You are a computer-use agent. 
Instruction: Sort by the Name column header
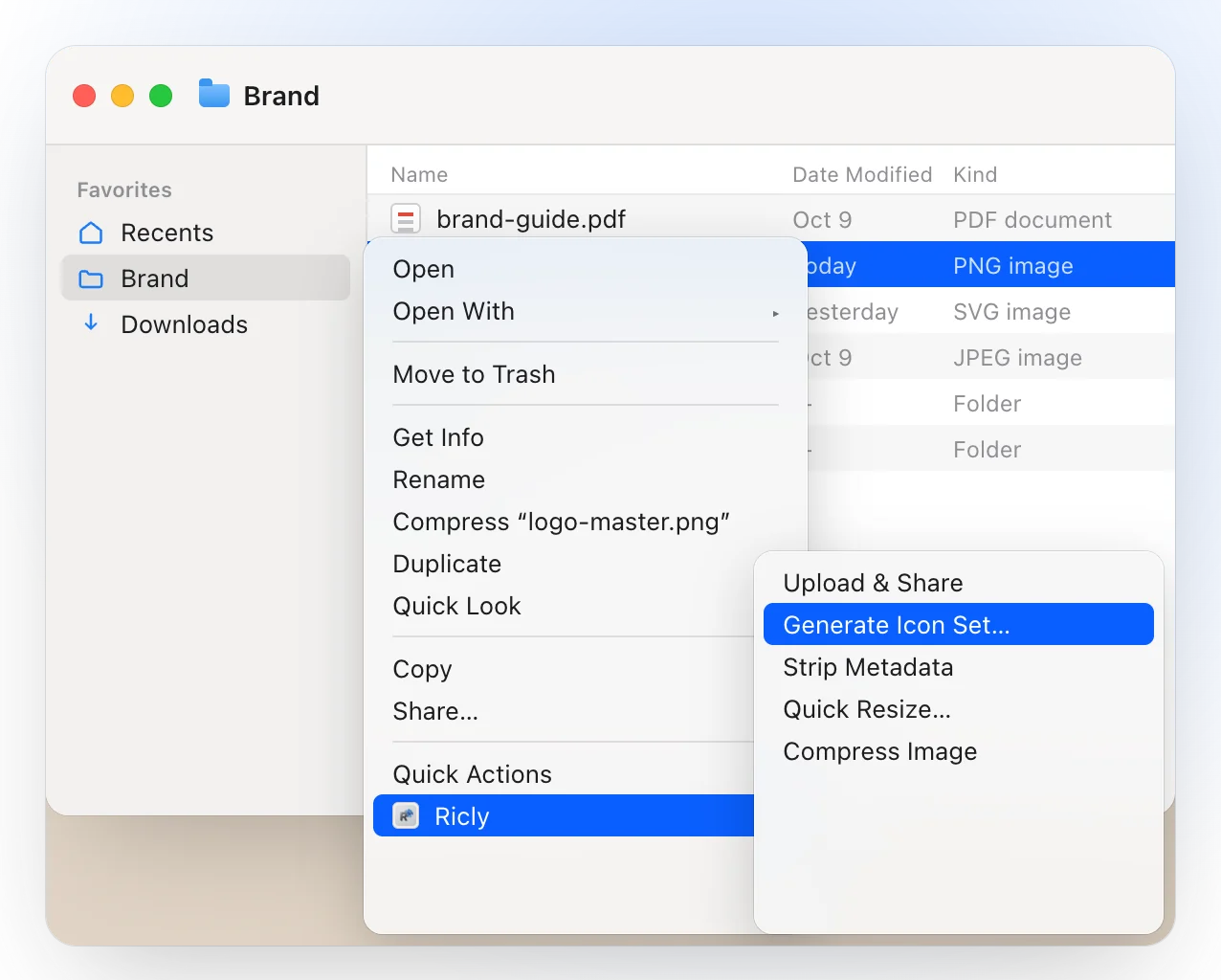419,174
